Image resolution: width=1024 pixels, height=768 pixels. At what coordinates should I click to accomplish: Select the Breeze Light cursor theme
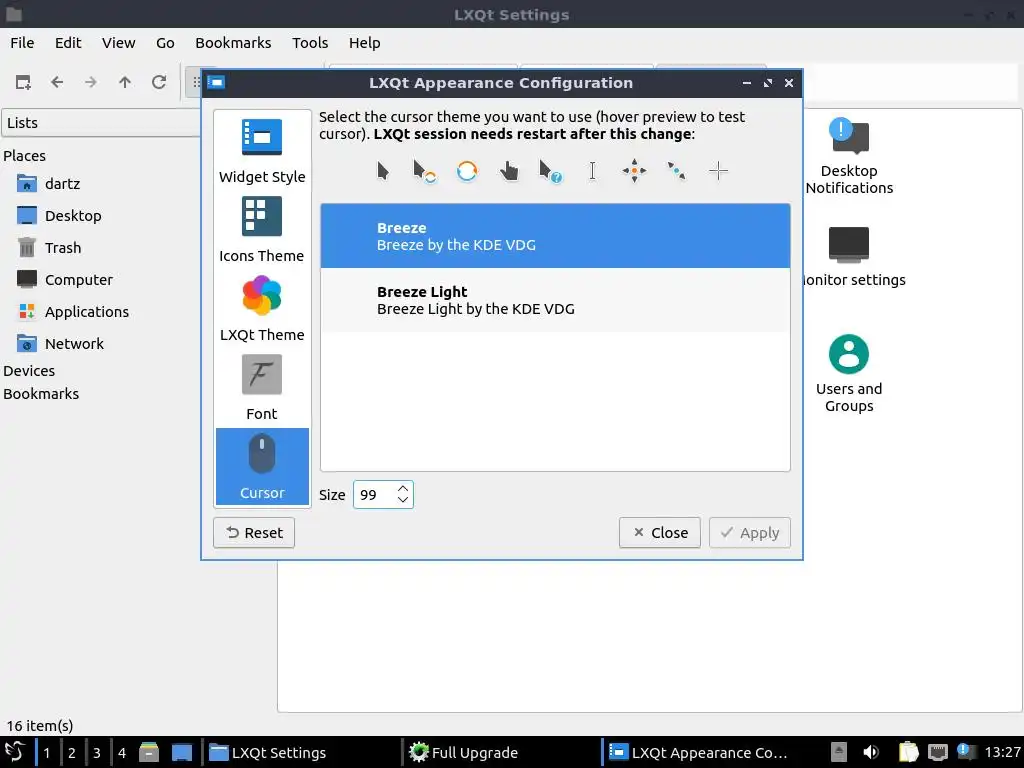555,300
